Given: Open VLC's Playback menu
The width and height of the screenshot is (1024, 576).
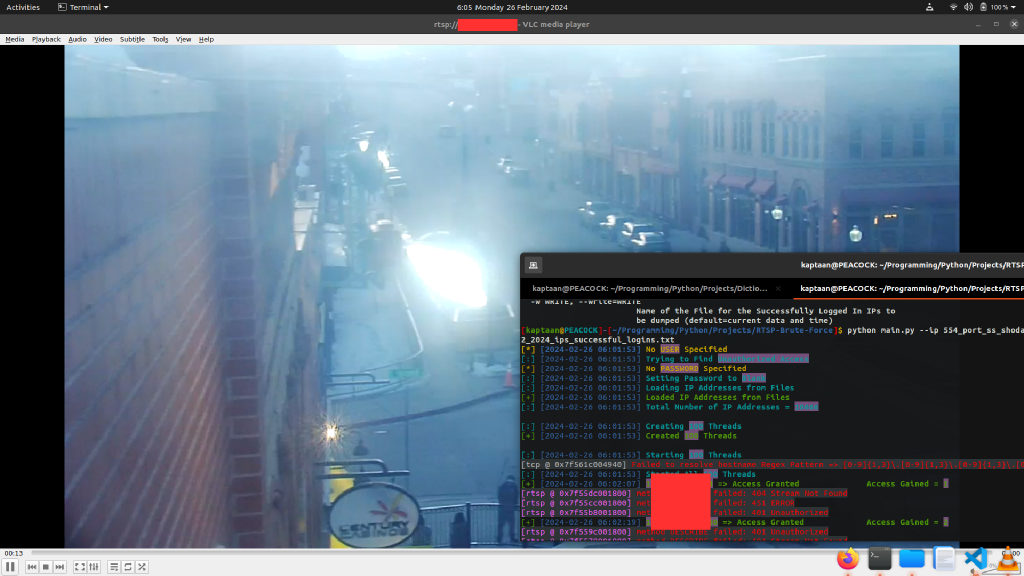Looking at the screenshot, I should 47,39.
